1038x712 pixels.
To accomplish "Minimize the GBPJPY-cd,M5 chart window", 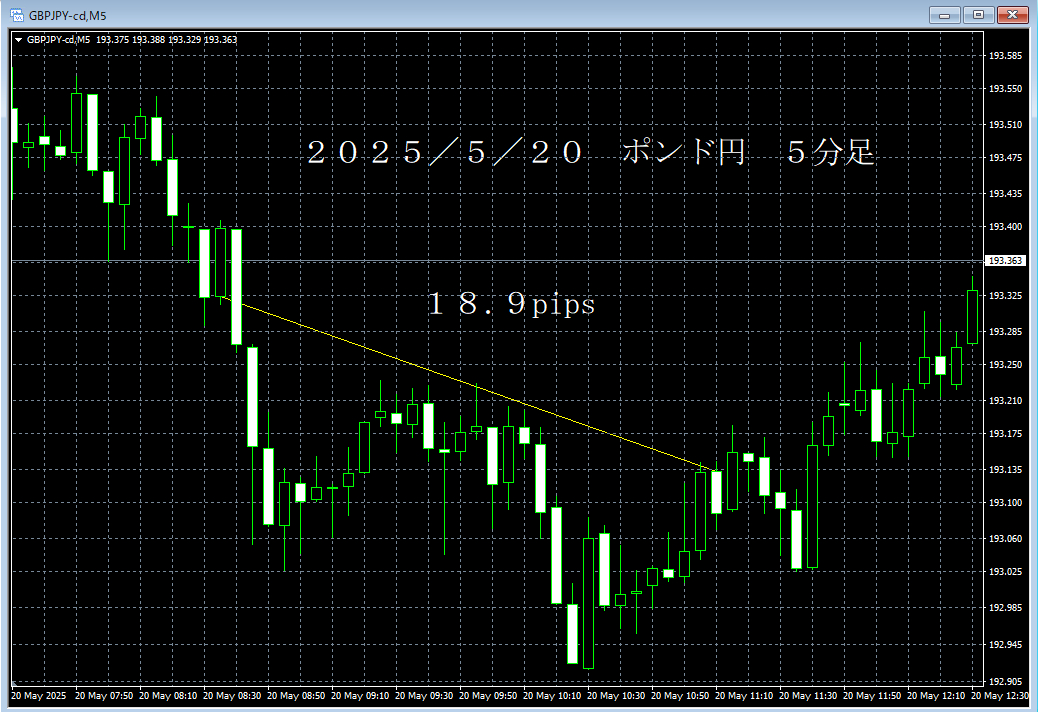I will tap(945, 15).
